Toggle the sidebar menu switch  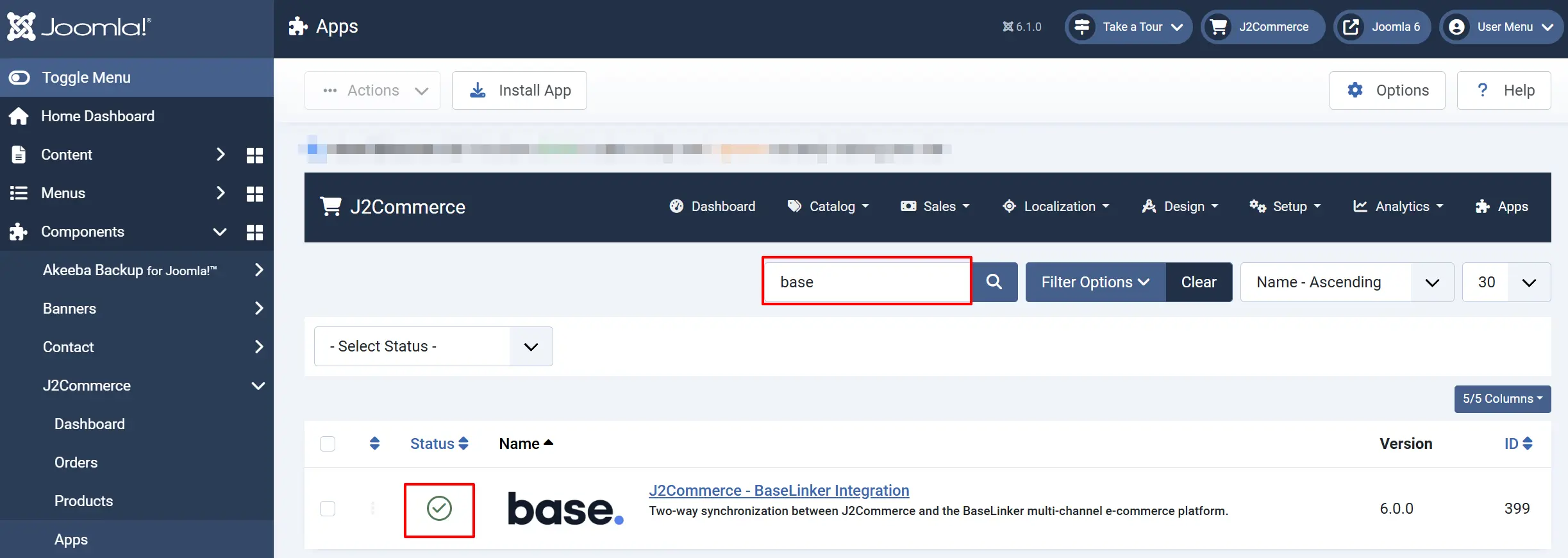point(19,78)
